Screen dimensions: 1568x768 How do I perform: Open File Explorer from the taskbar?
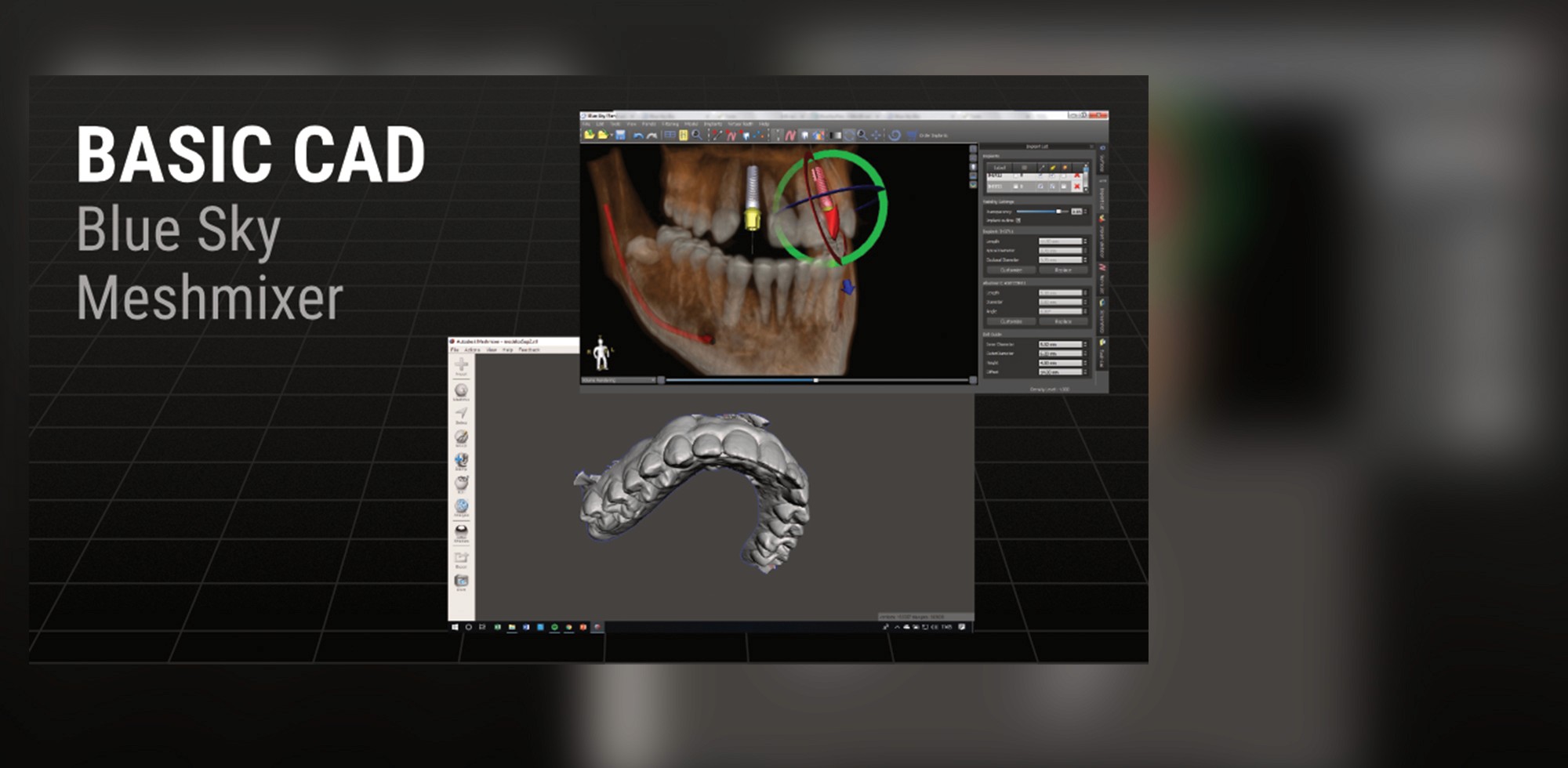(512, 627)
